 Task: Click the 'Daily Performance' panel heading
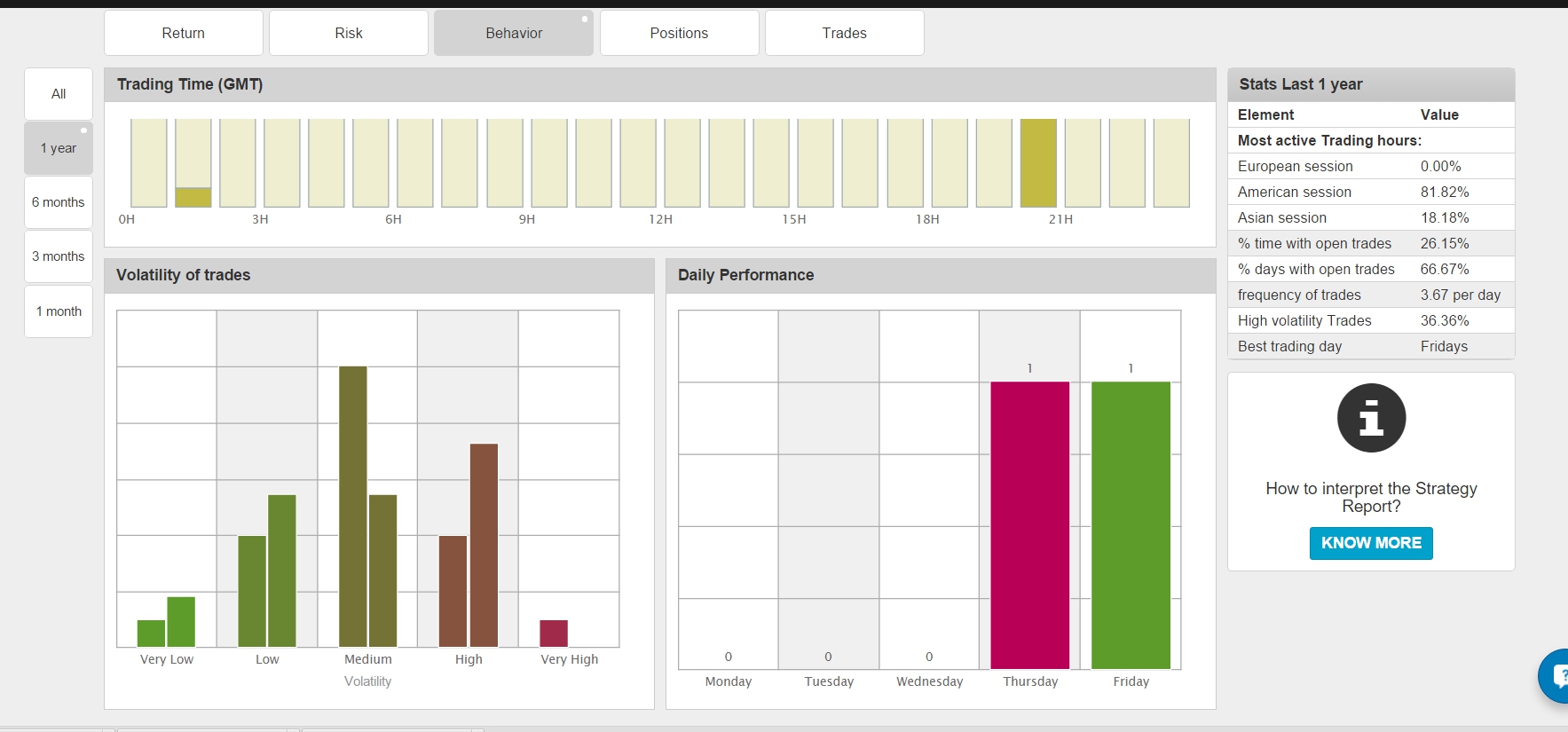745,275
